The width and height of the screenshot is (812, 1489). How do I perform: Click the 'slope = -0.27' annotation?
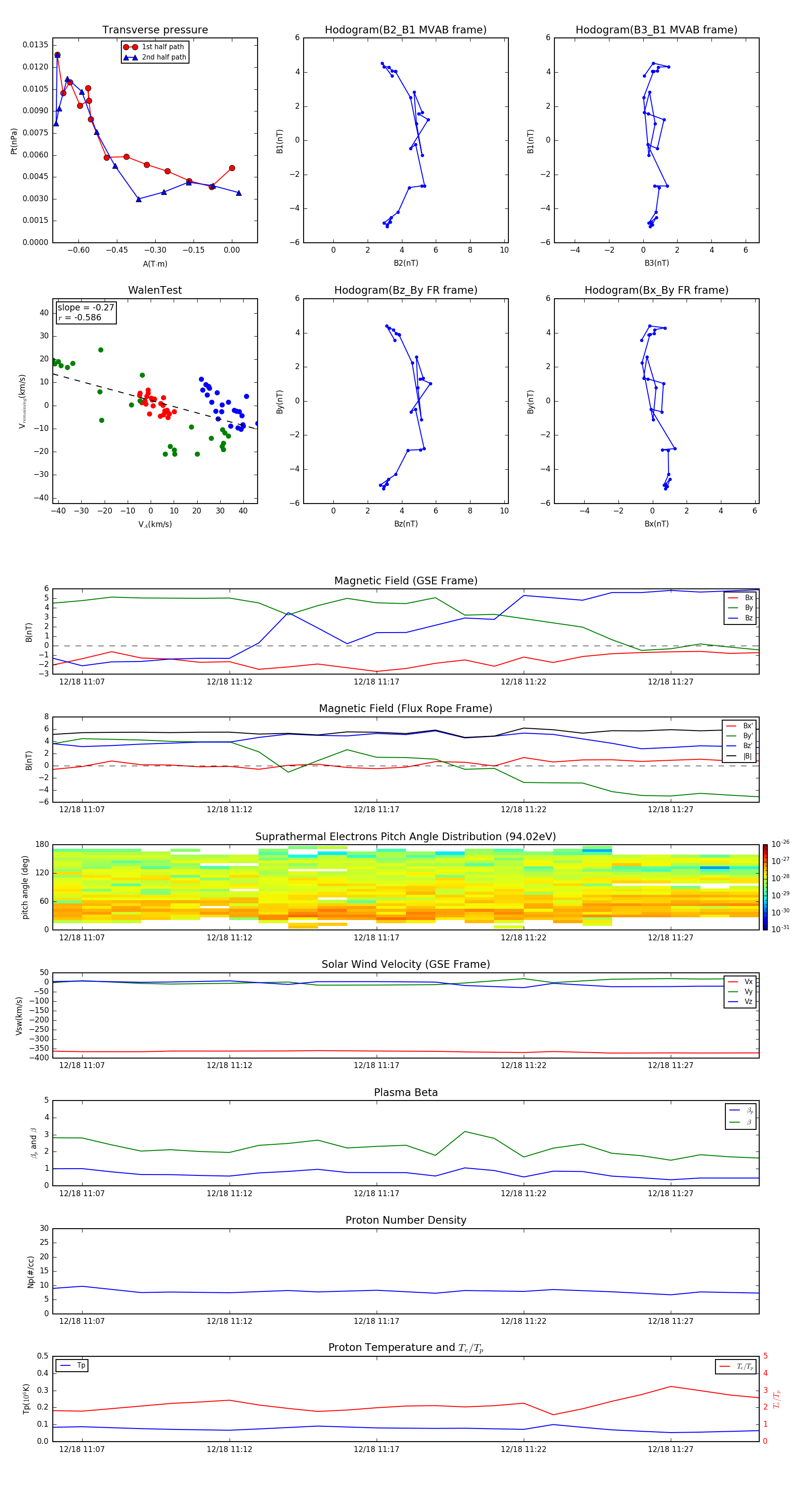(86, 308)
